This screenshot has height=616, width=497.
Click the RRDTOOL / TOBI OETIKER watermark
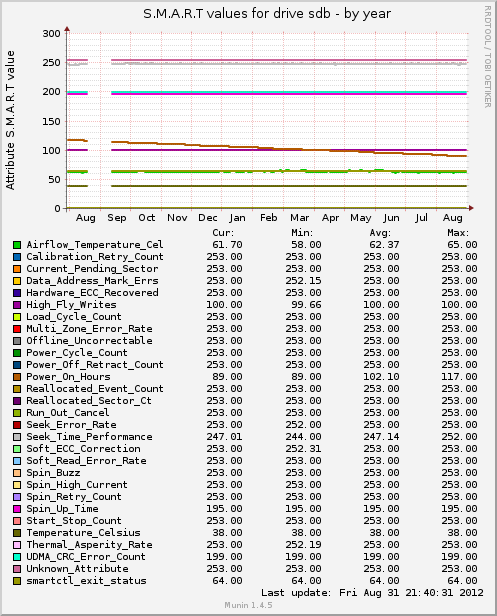coord(488,57)
